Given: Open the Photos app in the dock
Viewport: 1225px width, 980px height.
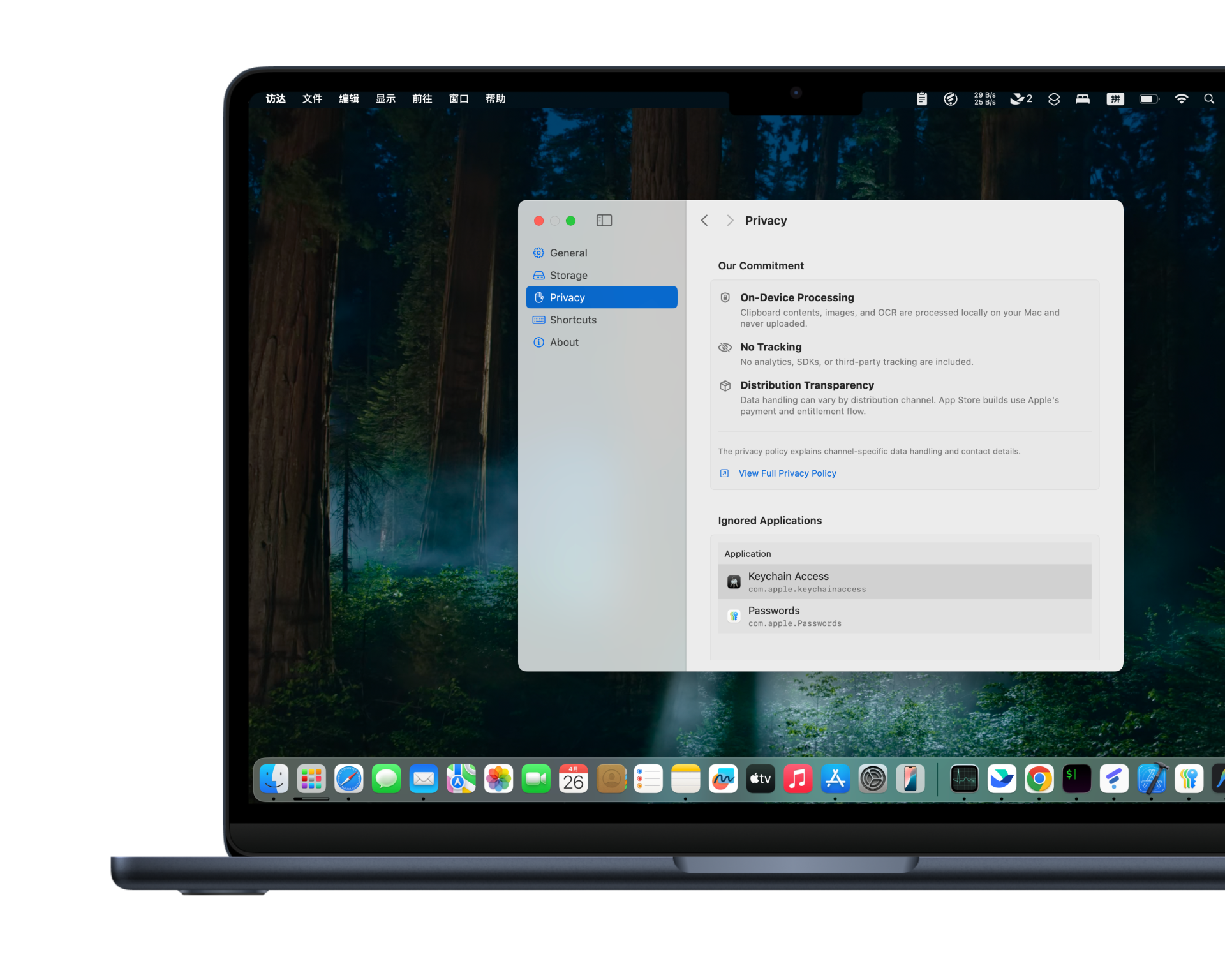Looking at the screenshot, I should click(x=498, y=778).
